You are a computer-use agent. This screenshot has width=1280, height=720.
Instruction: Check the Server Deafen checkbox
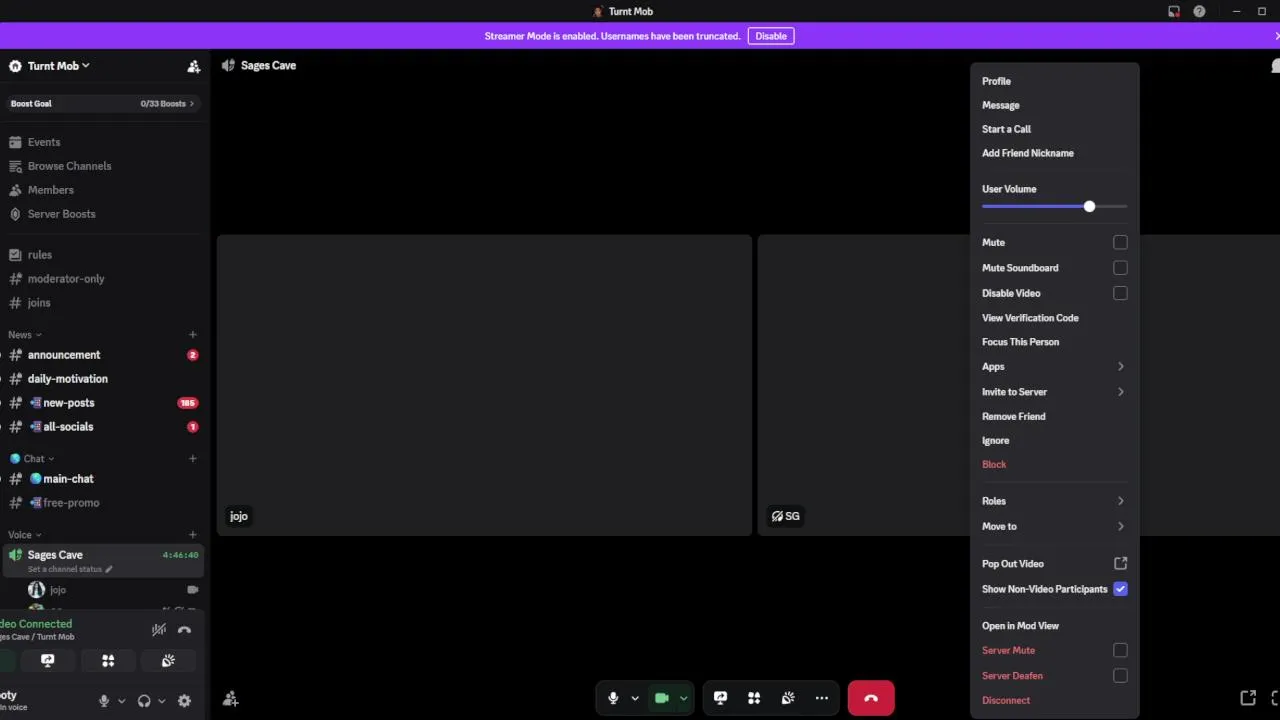point(1120,676)
